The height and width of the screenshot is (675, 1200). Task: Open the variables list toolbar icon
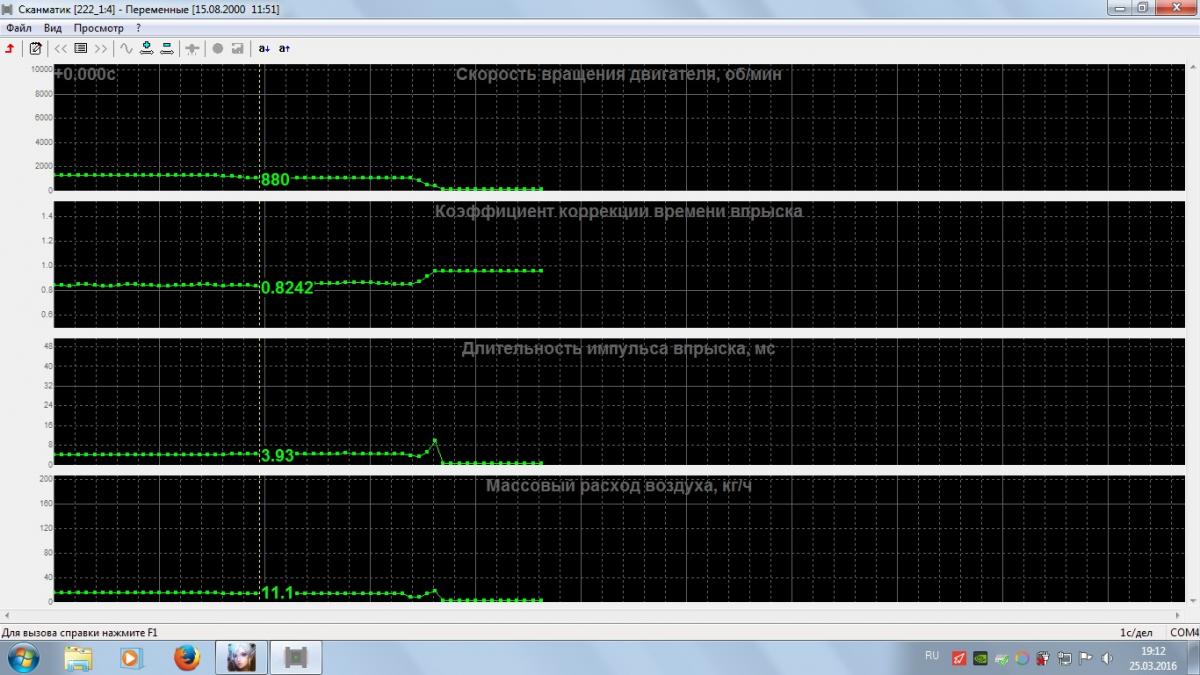pos(81,48)
